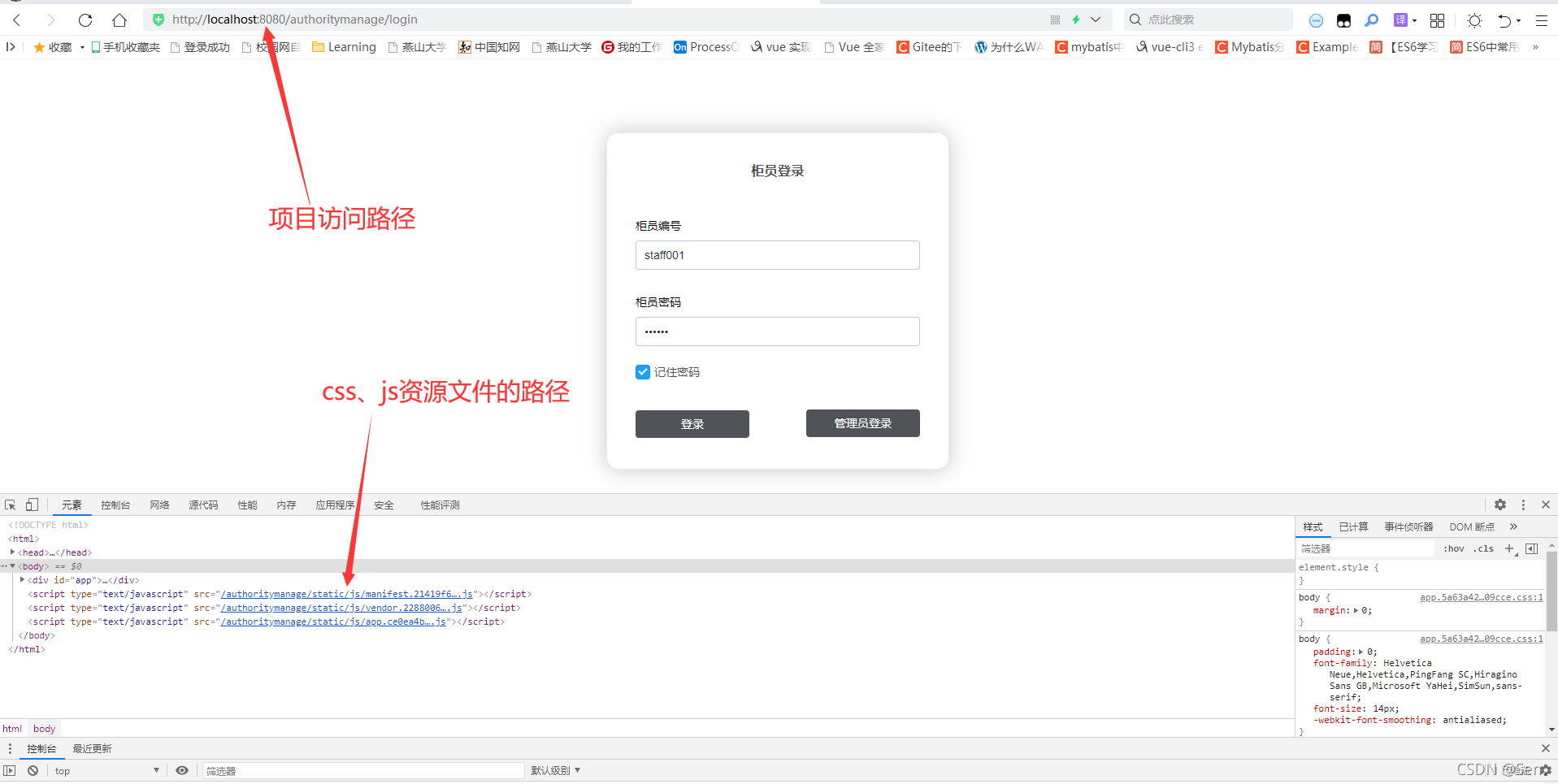Toggle the DevTools device toolbar icon

(x=32, y=505)
